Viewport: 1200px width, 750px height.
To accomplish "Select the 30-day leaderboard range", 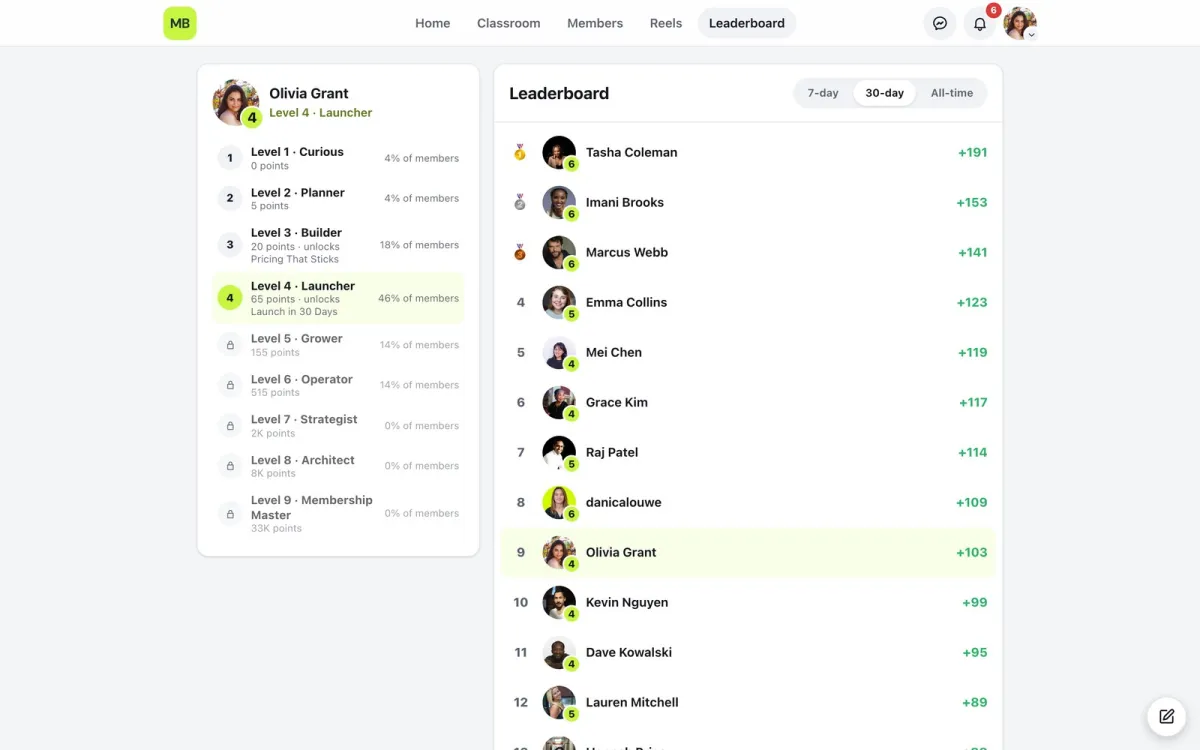I will click(885, 93).
